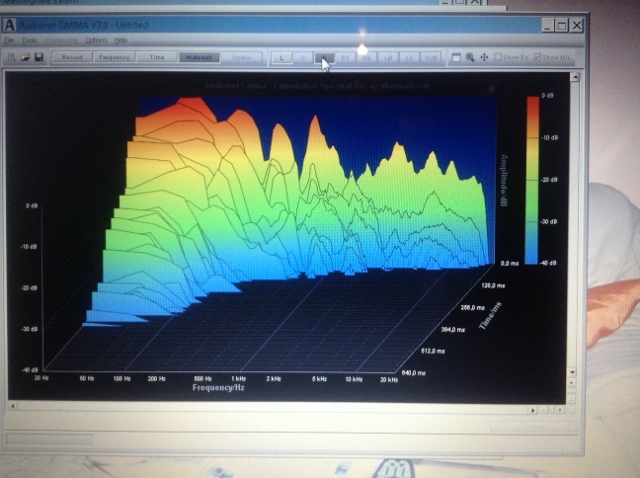Toggle the RB channel button
This screenshot has width=640, height=478.
coord(367,58)
